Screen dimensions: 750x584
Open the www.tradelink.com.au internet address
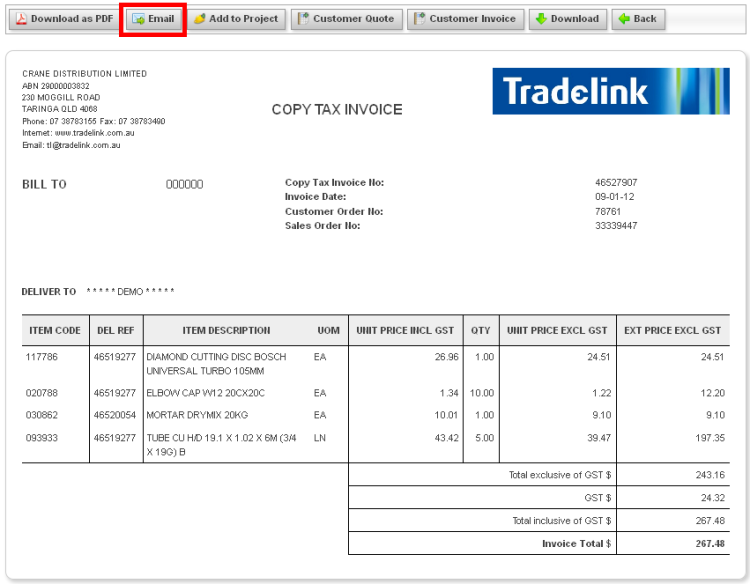coord(94,133)
